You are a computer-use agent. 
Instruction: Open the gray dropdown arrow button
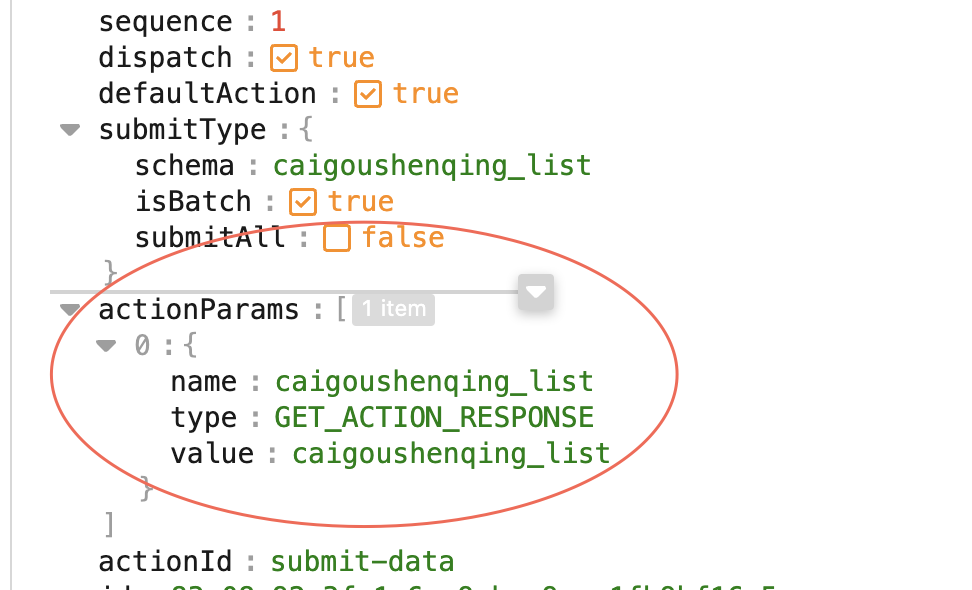tap(536, 291)
